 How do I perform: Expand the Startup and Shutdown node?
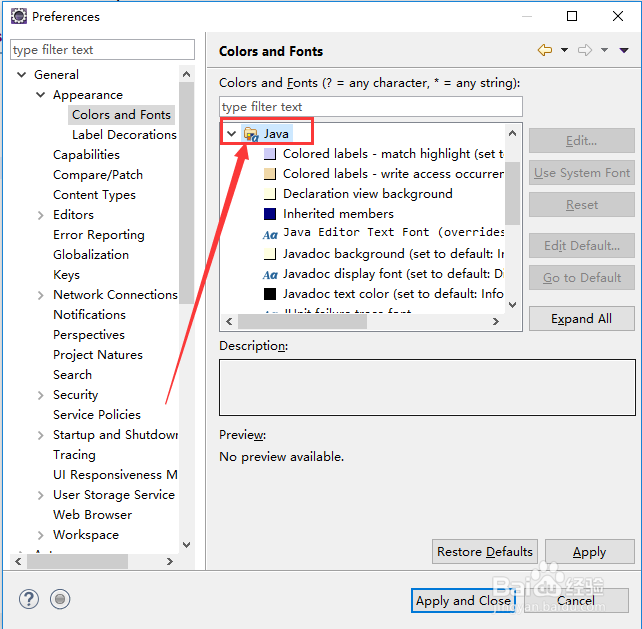click(41, 435)
